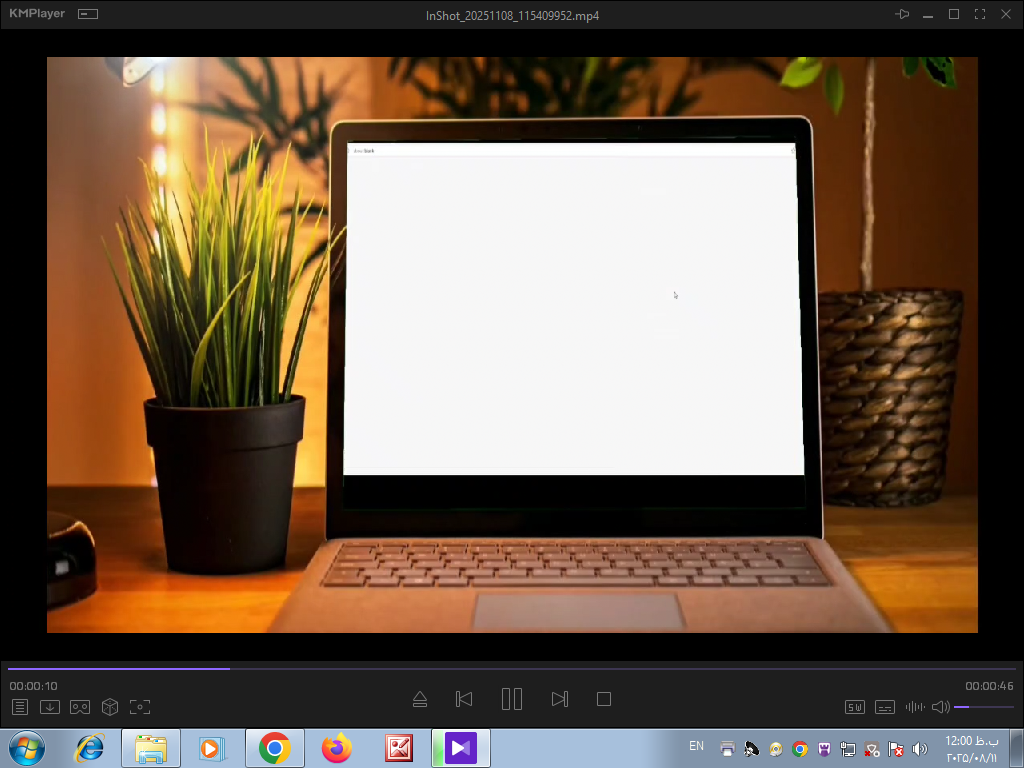The image size is (1024, 768).
Task: Open the audio equalizer waveform icon
Action: click(914, 707)
